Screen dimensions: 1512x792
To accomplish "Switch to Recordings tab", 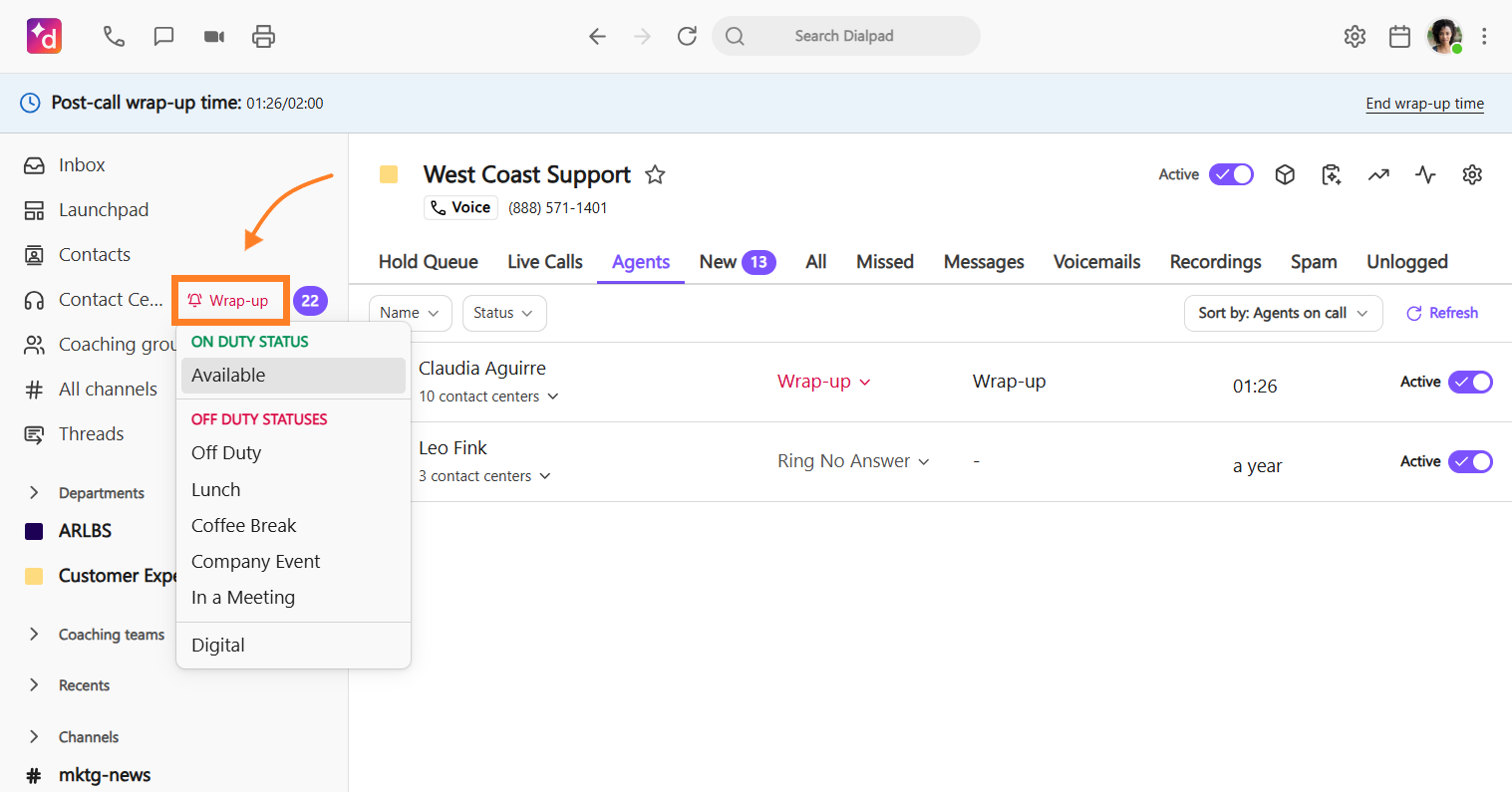I will tap(1216, 262).
